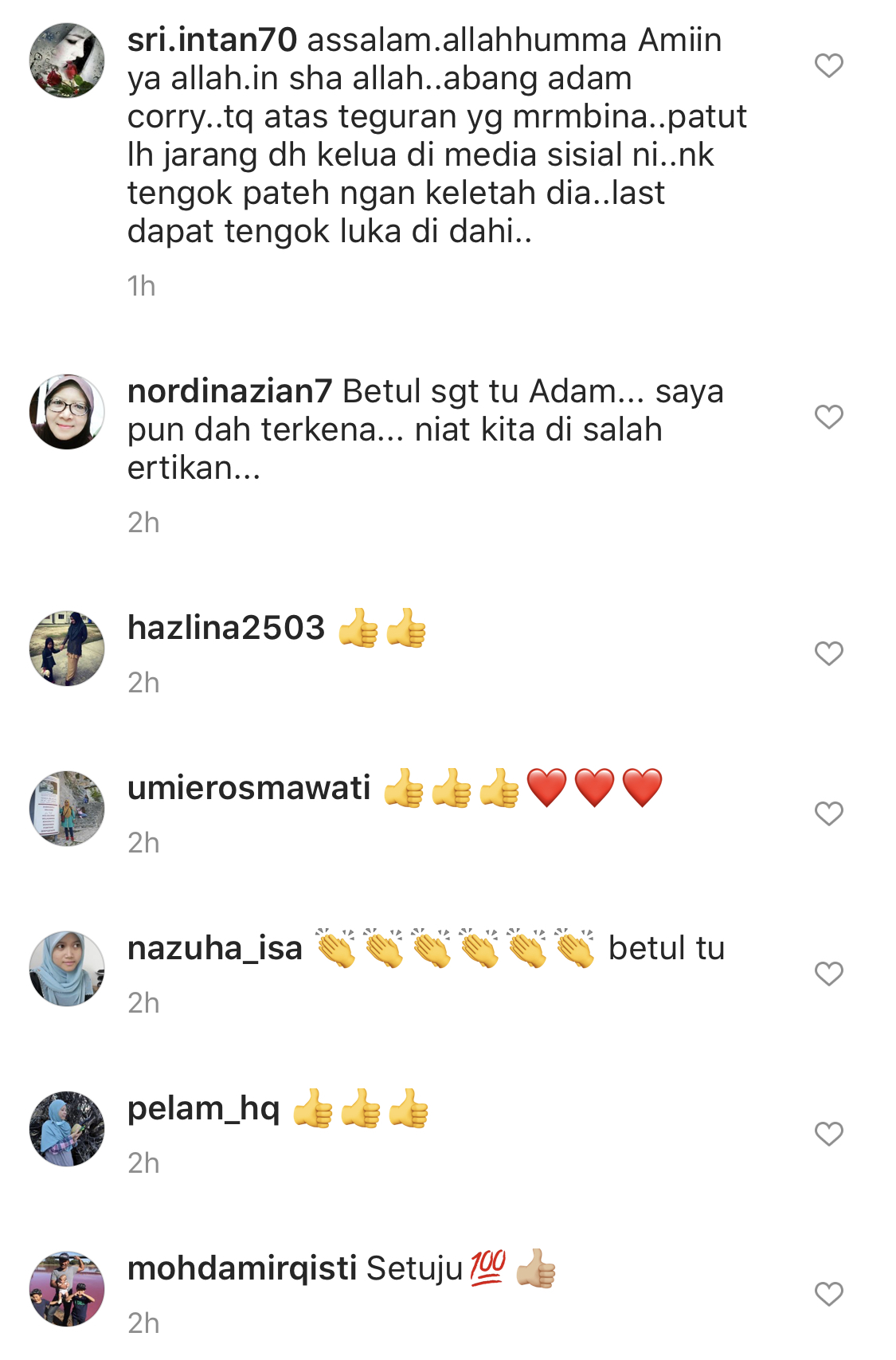Go to the sri.intan70 username link

(213, 40)
